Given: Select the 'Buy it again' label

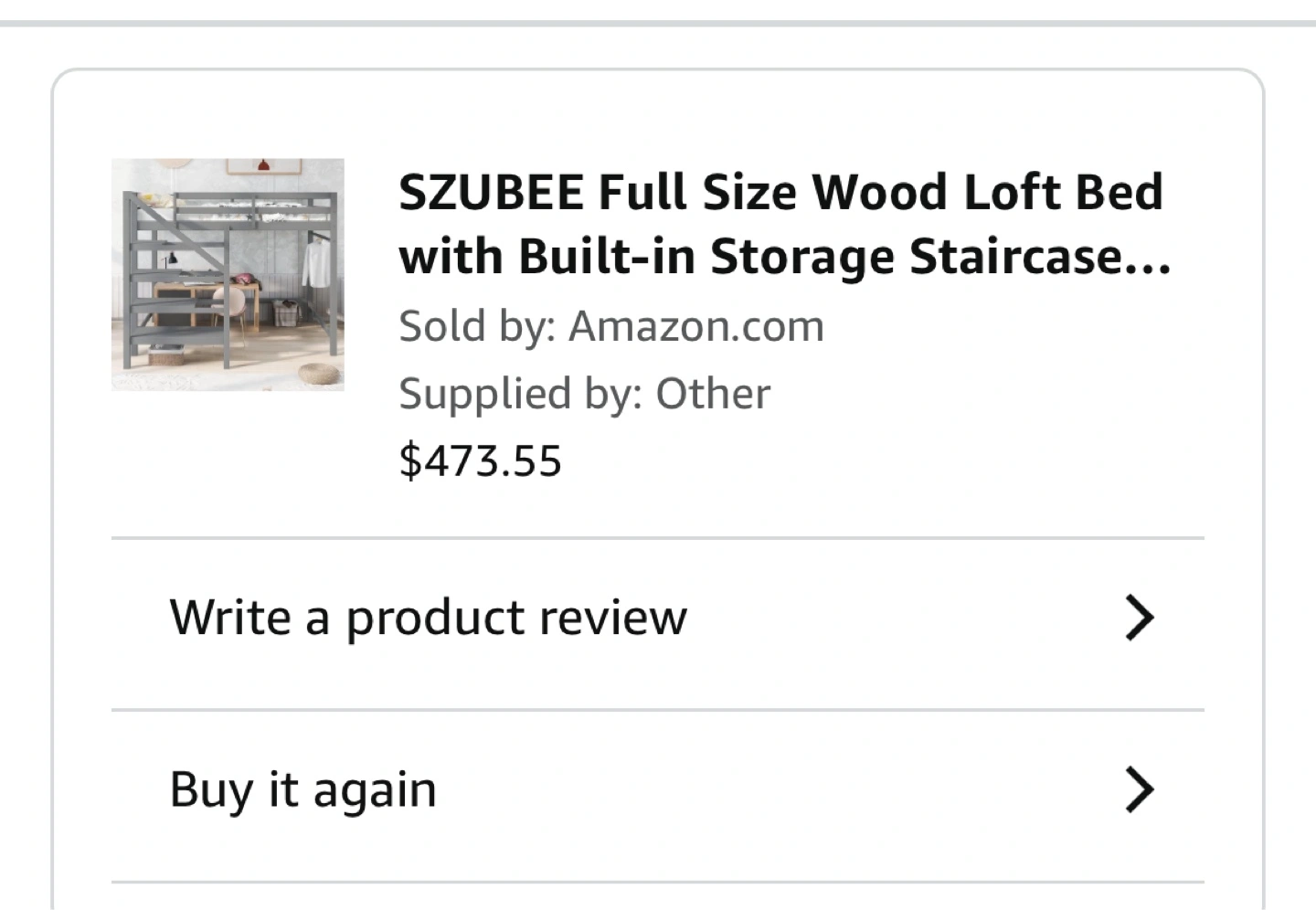Looking at the screenshot, I should pos(302,789).
